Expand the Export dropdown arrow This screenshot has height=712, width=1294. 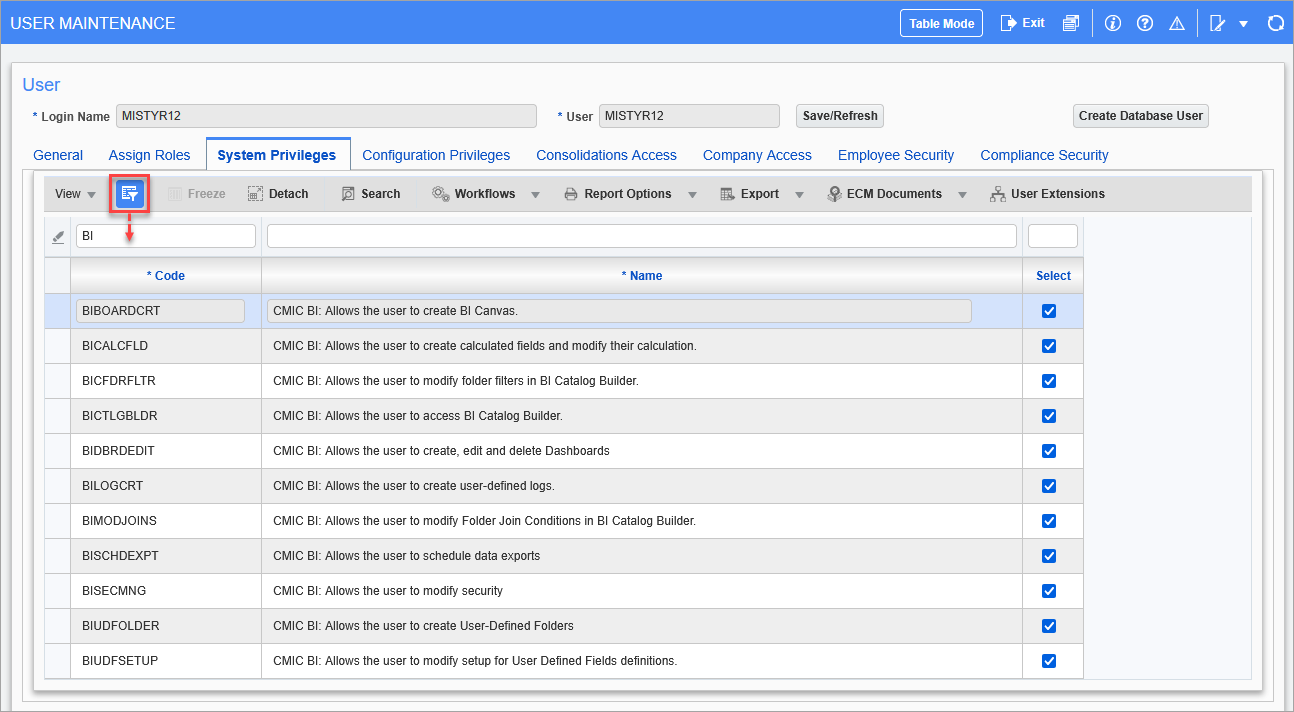tap(799, 195)
